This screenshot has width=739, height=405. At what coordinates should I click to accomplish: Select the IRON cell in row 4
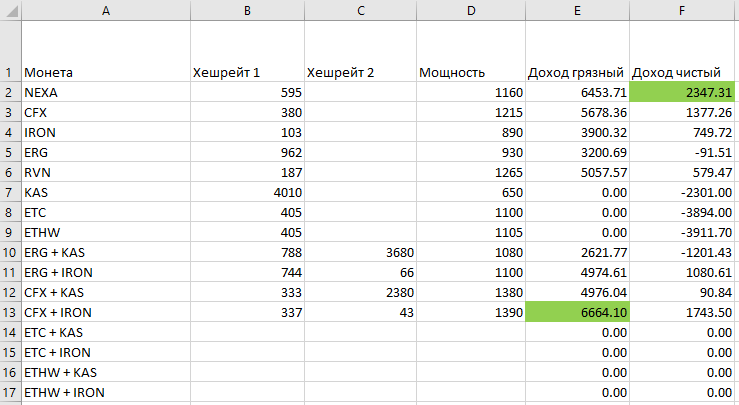pyautogui.click(x=106, y=132)
